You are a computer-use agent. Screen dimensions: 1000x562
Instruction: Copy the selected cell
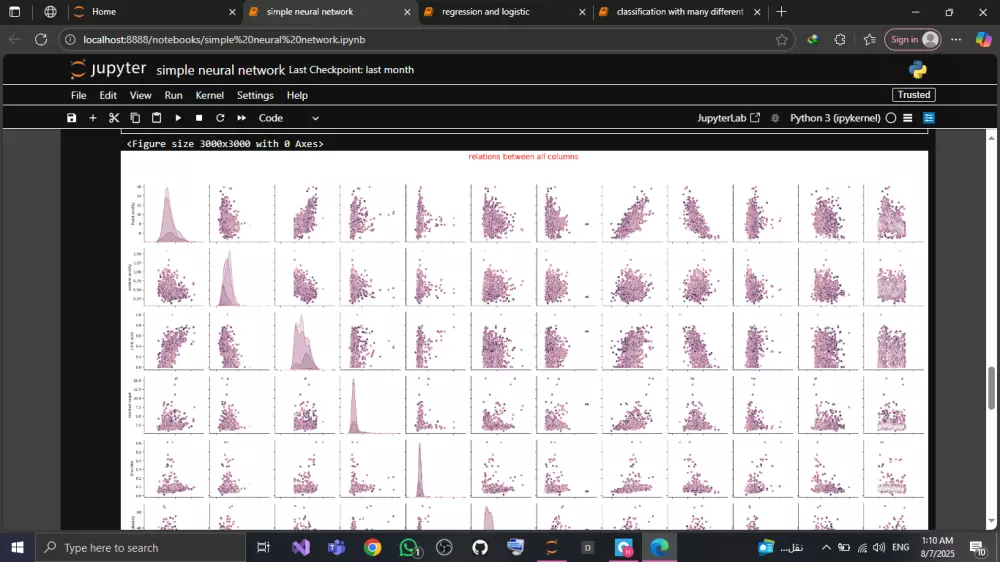click(x=135, y=118)
